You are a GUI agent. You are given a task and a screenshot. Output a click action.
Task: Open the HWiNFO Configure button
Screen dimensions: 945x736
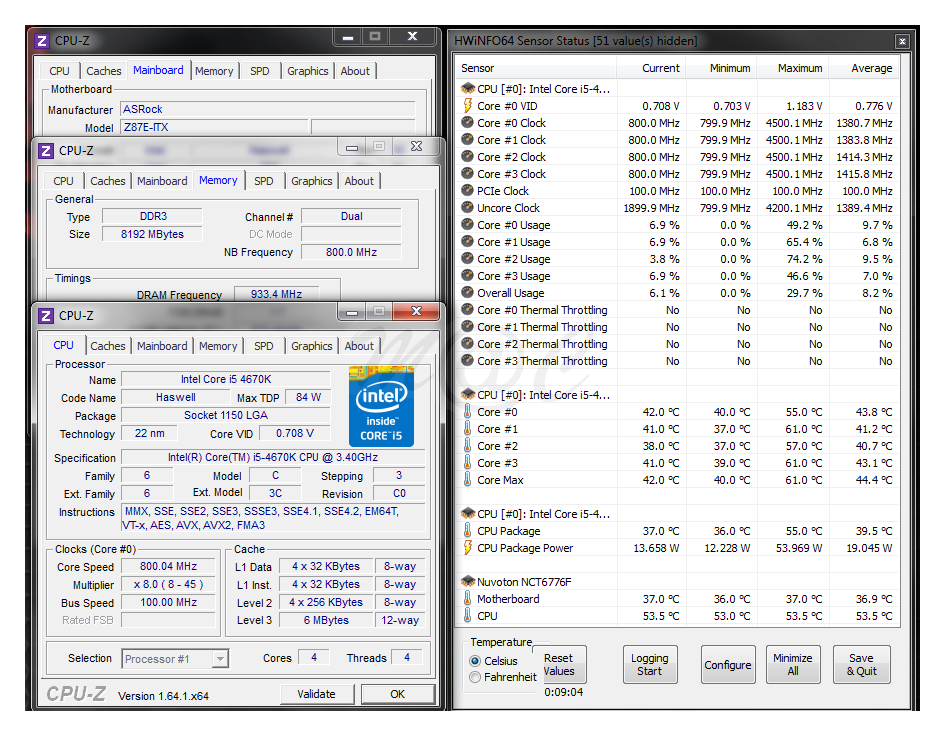(x=727, y=665)
